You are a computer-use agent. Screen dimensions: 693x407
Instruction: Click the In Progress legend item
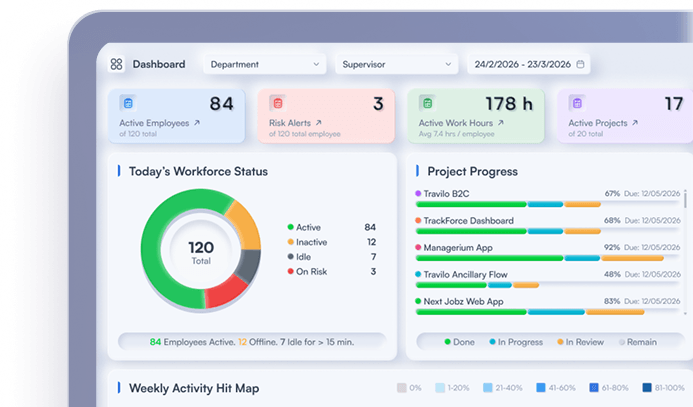click(516, 342)
